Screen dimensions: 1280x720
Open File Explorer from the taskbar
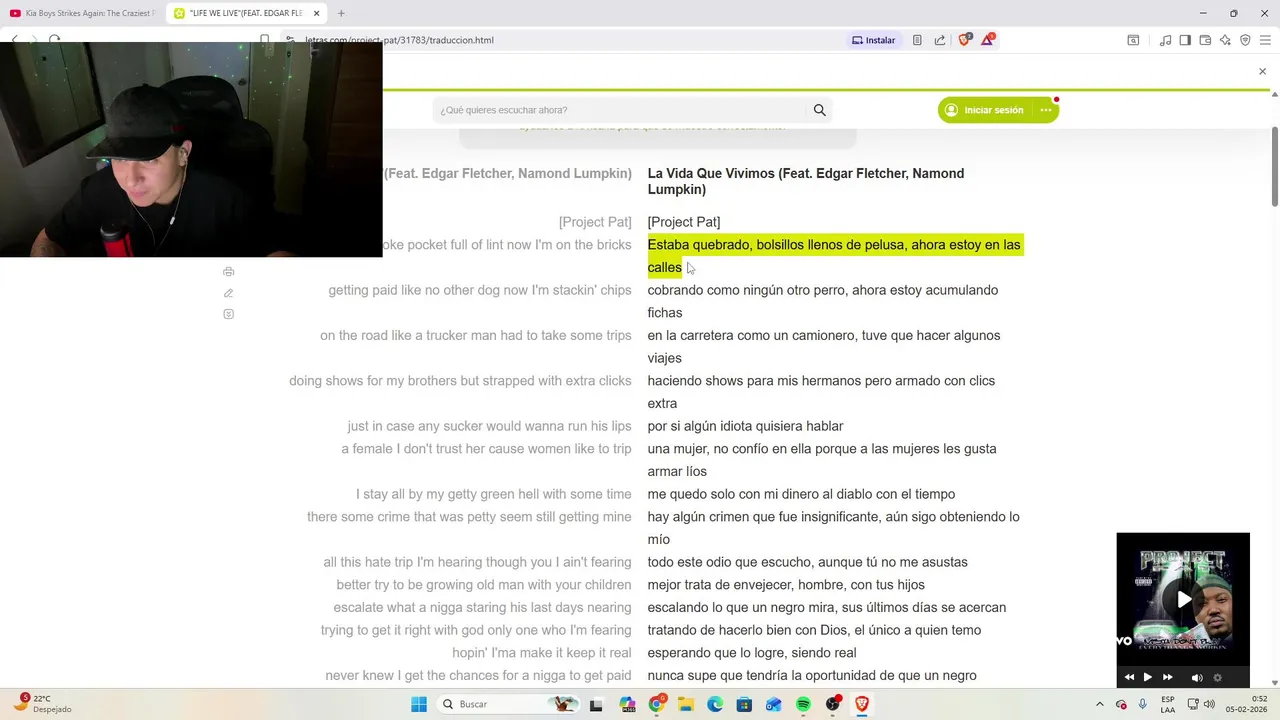tap(686, 704)
